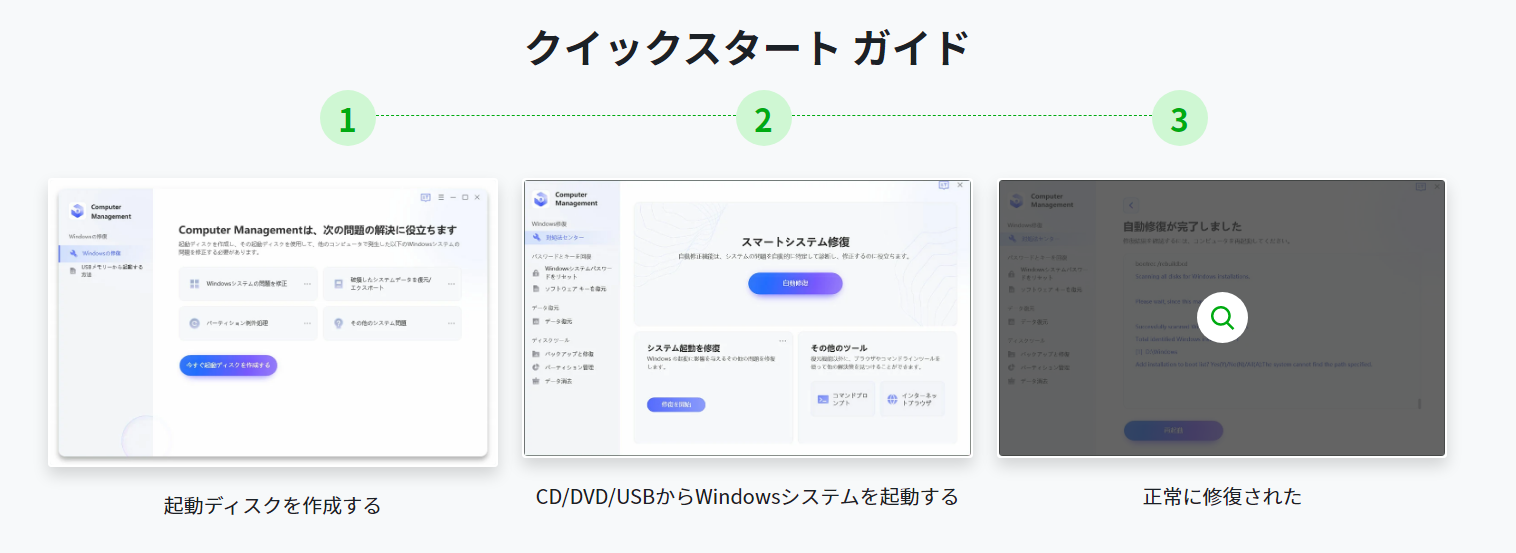Click the インターネットブラウザ globe icon tile

point(912,398)
